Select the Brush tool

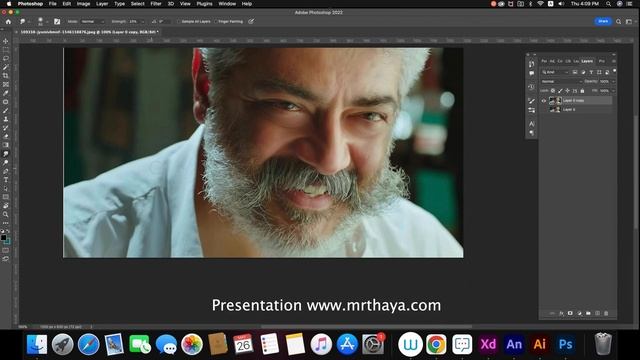(6, 111)
